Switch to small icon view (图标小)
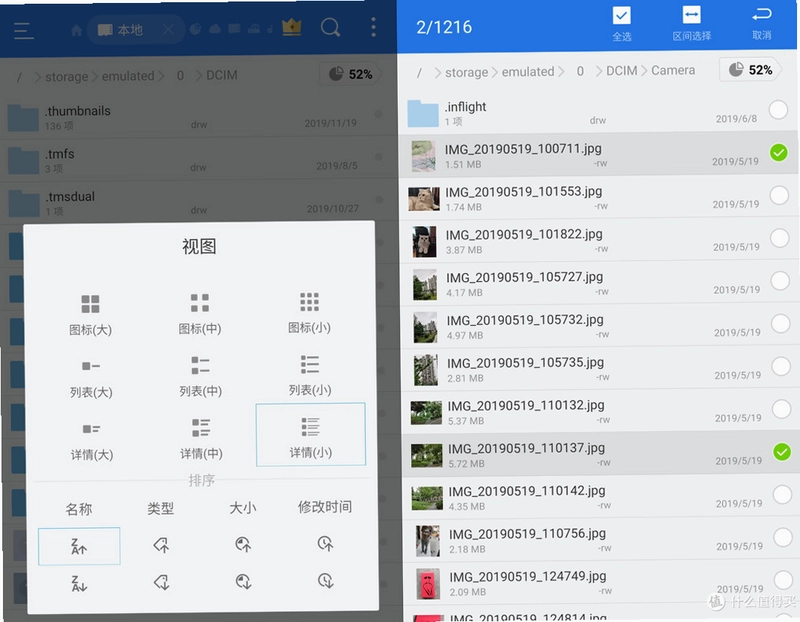 (x=310, y=313)
